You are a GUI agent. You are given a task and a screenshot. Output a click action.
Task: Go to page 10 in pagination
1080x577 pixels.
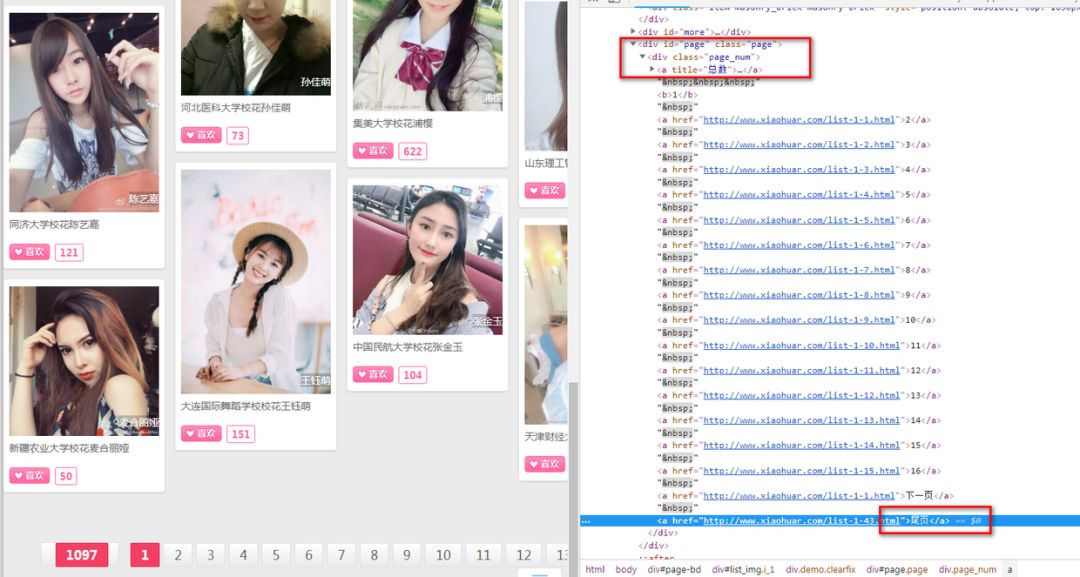443,555
